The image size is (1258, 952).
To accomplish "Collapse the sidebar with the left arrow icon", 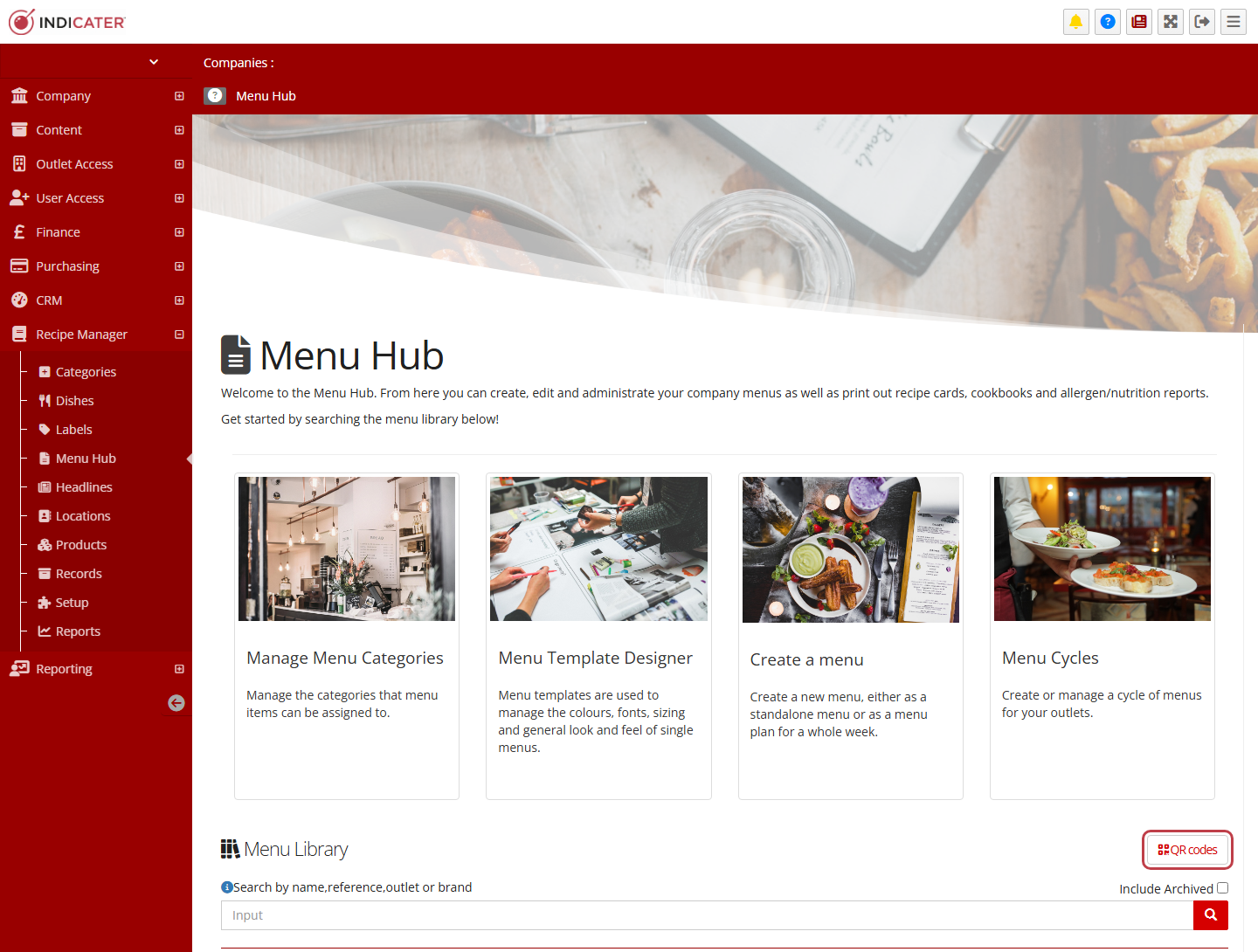I will tap(176, 703).
